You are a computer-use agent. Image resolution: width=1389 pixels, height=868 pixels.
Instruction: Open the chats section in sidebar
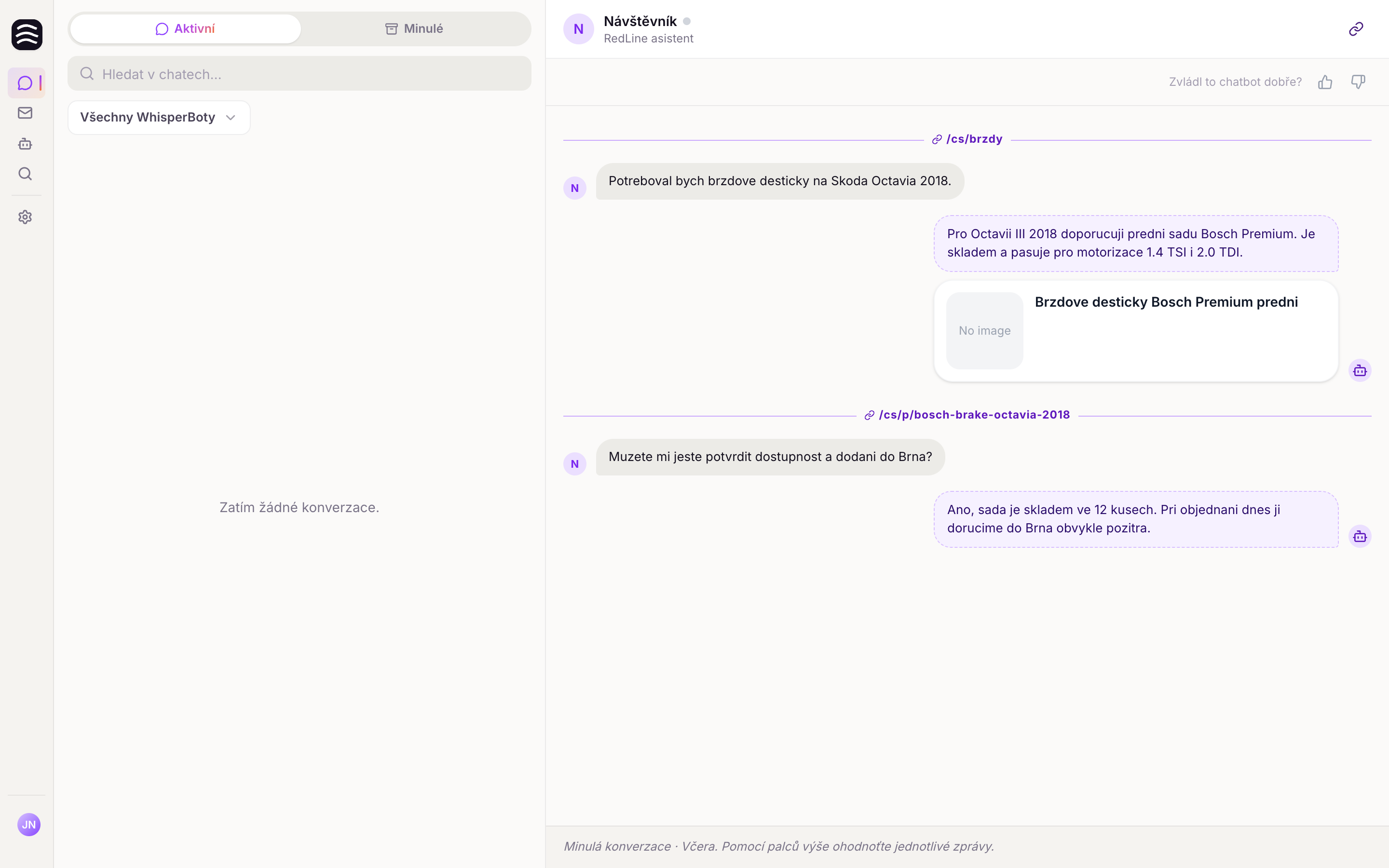26,82
